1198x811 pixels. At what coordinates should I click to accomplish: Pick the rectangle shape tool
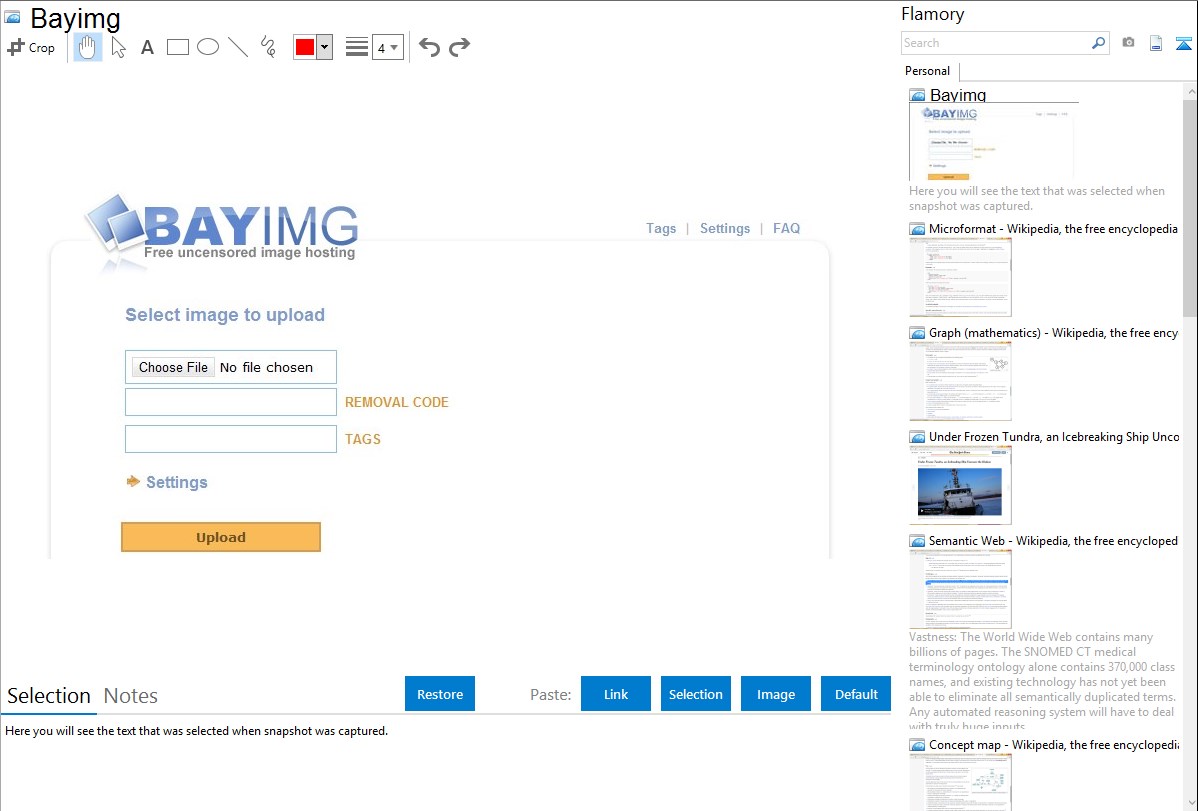(177, 47)
